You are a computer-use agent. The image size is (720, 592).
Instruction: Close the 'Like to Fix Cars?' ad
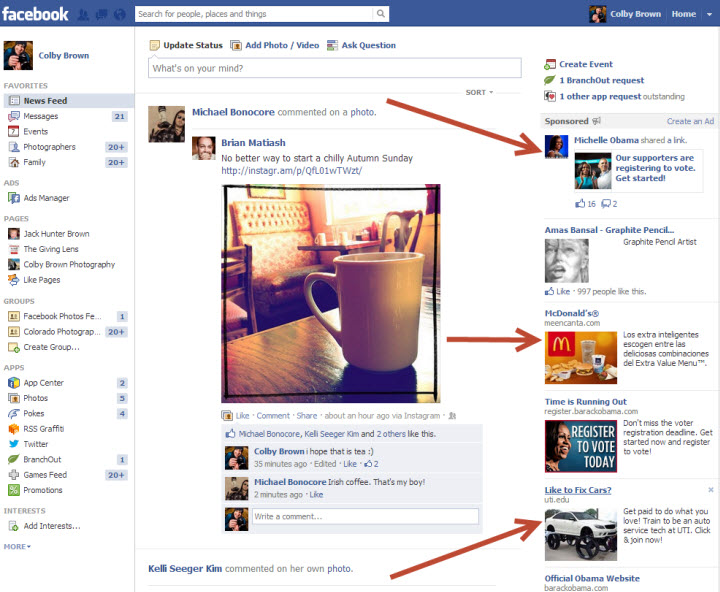tap(710, 490)
